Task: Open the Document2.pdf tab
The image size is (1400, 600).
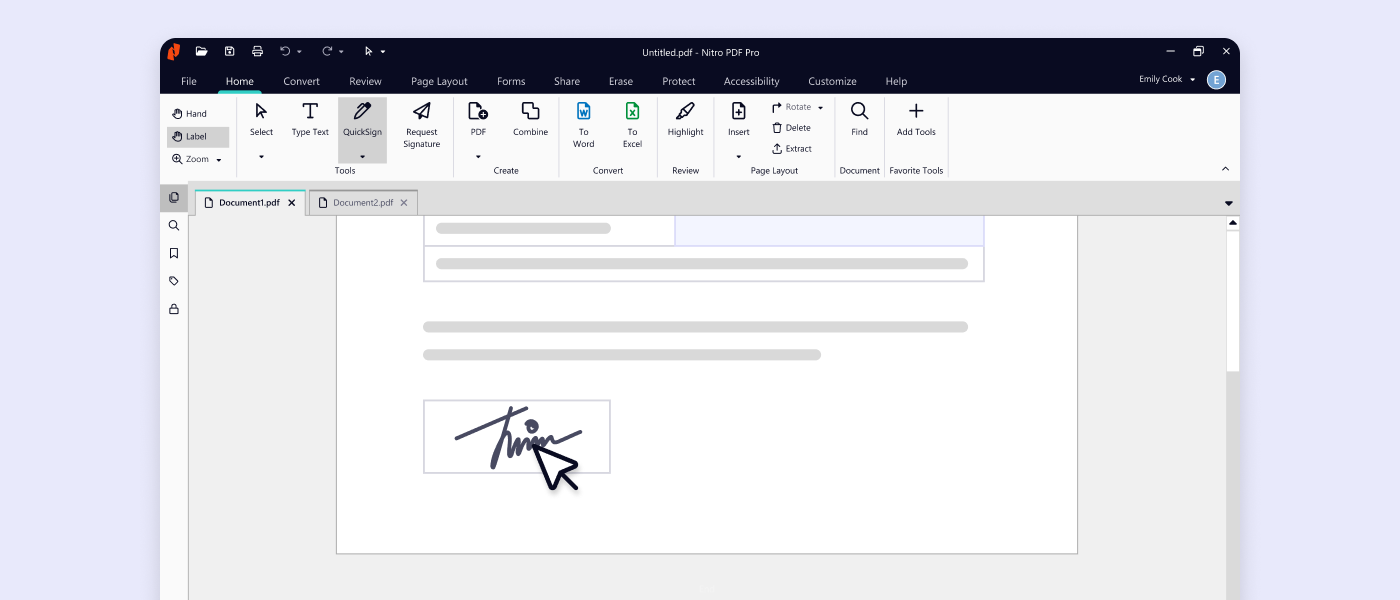Action: click(360, 202)
